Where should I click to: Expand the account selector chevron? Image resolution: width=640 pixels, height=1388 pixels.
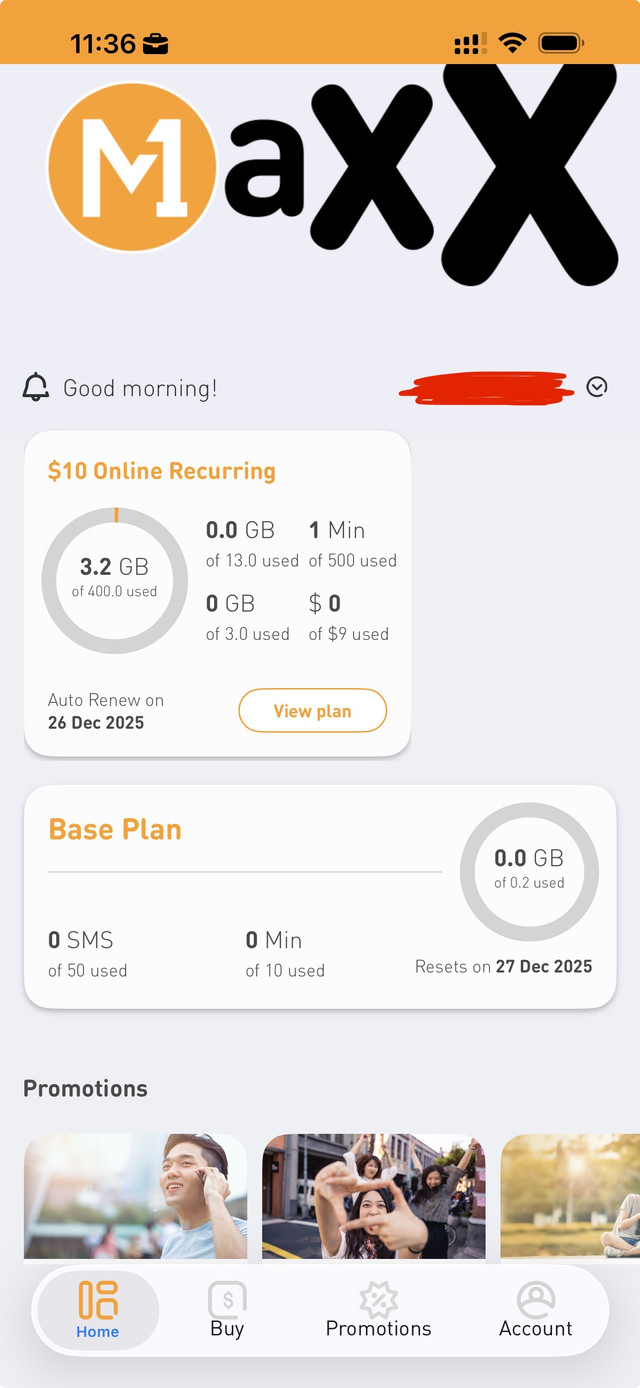pyautogui.click(x=597, y=387)
